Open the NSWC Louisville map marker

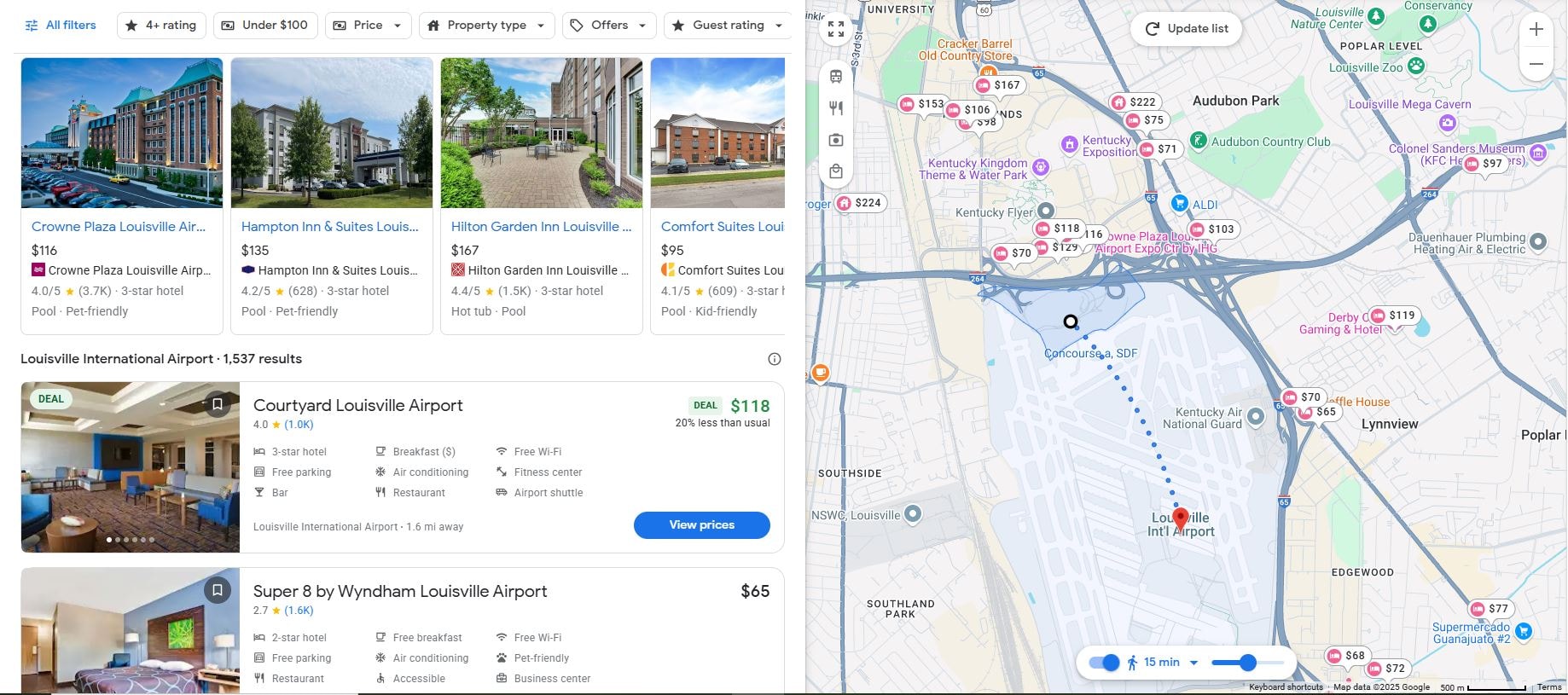coord(913,513)
